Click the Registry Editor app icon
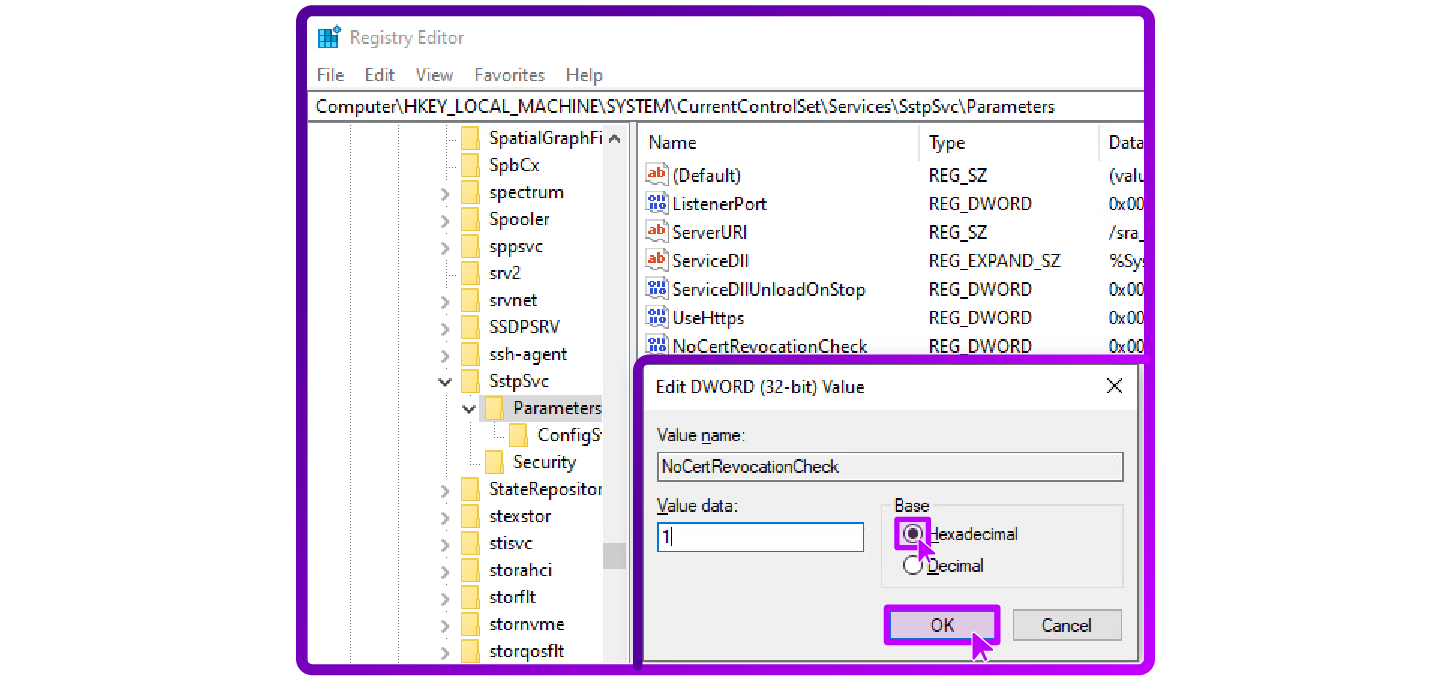This screenshot has height=682, width=1456. click(x=328, y=38)
